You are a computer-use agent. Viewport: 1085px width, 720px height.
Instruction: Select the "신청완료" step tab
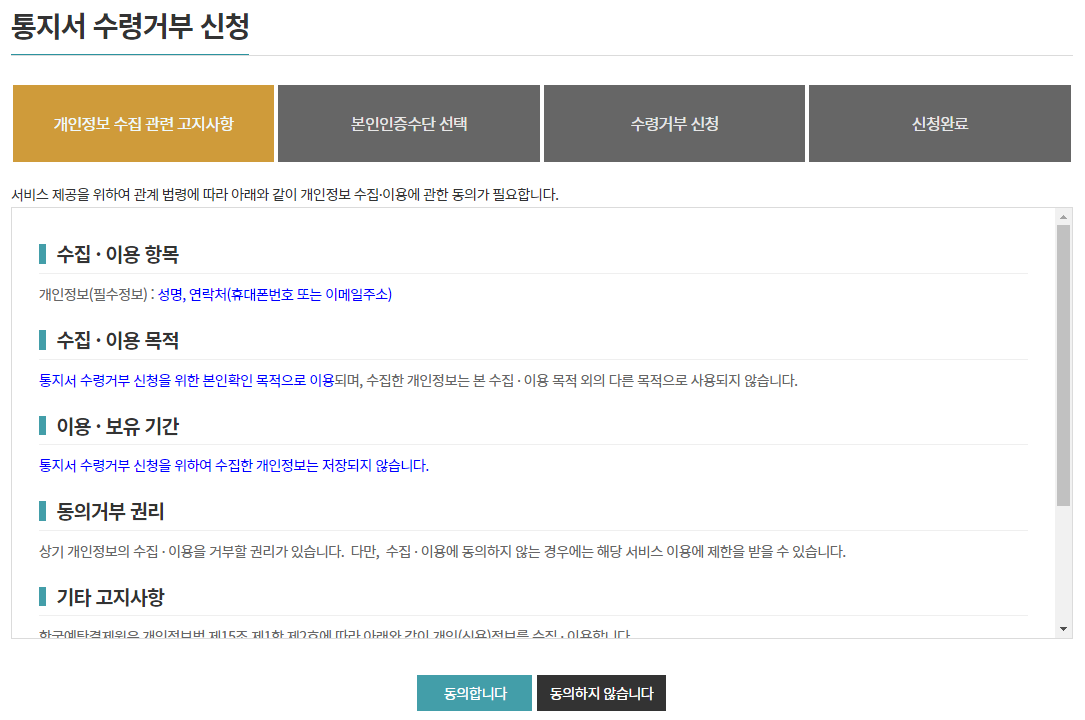939,123
